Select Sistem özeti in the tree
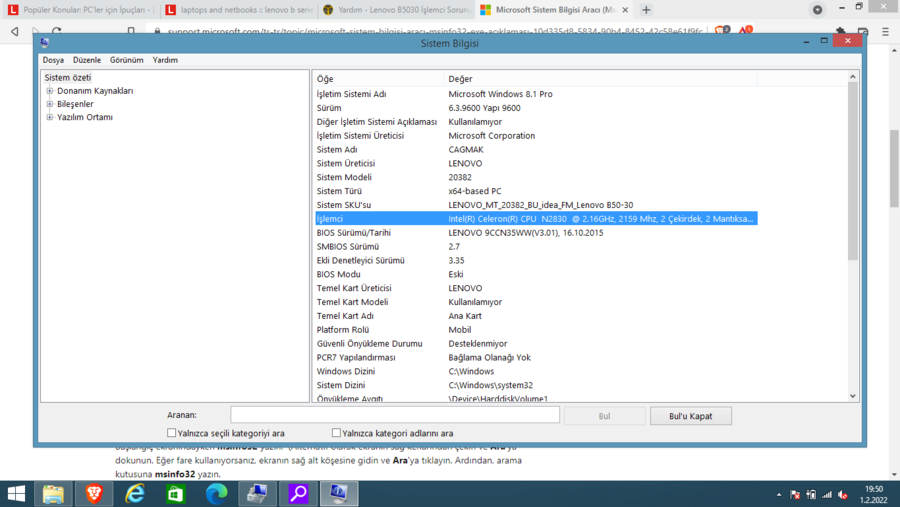 (x=68, y=78)
